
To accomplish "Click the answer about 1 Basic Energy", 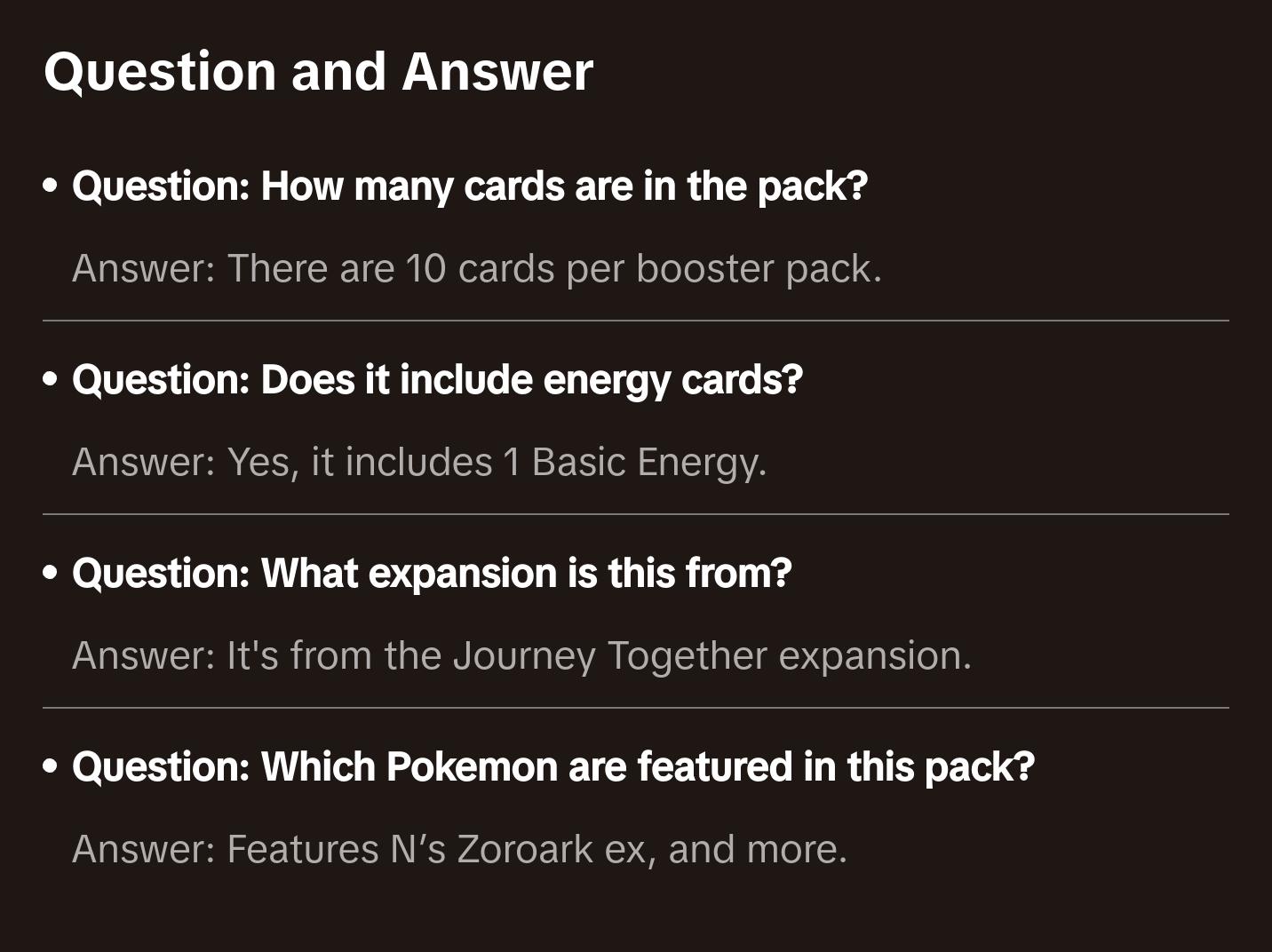I will pos(418,462).
